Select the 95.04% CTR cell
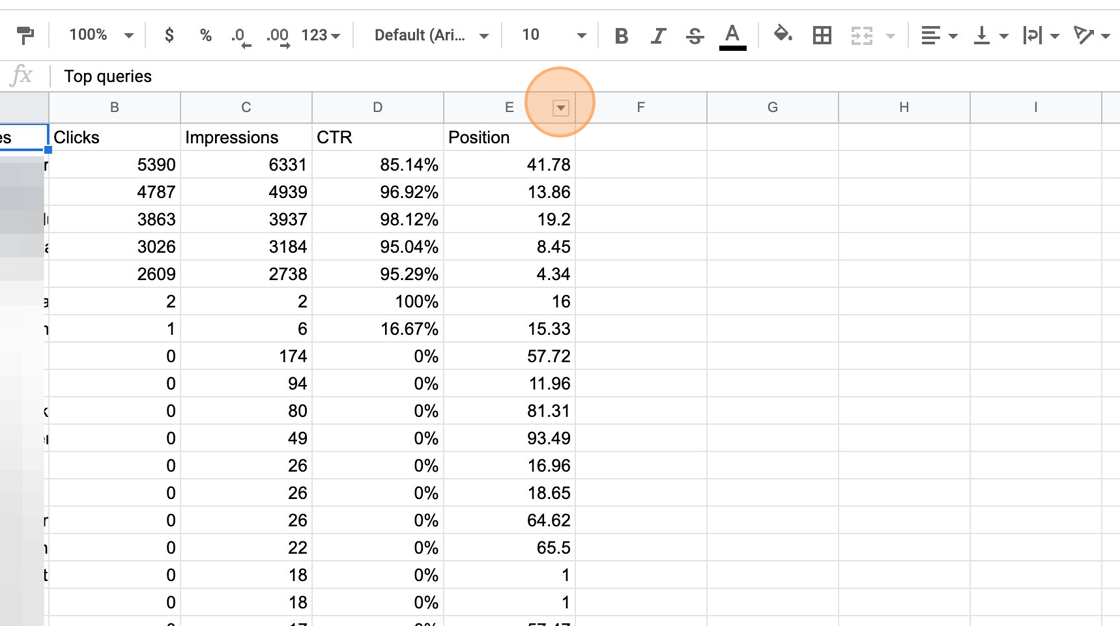The height and width of the screenshot is (626, 1120). click(x=377, y=247)
